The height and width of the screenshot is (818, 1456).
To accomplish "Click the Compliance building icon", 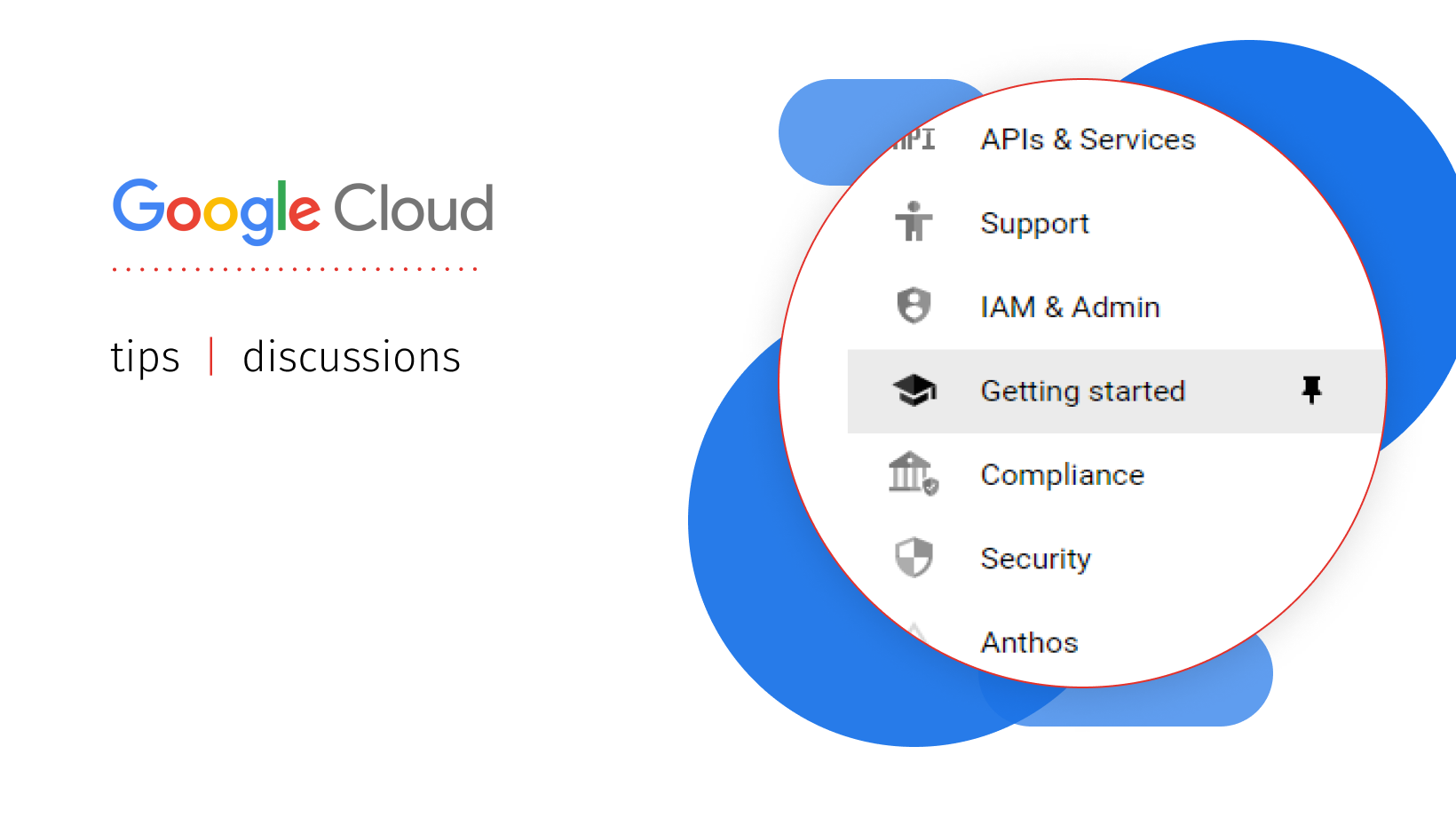I will pyautogui.click(x=914, y=473).
